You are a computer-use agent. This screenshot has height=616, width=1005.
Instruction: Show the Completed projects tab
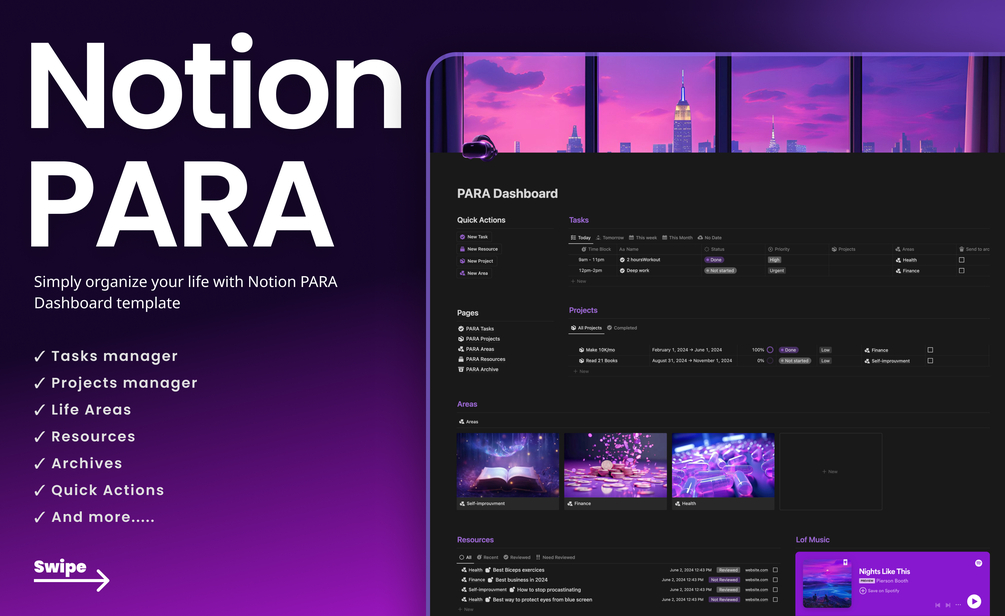pos(622,328)
